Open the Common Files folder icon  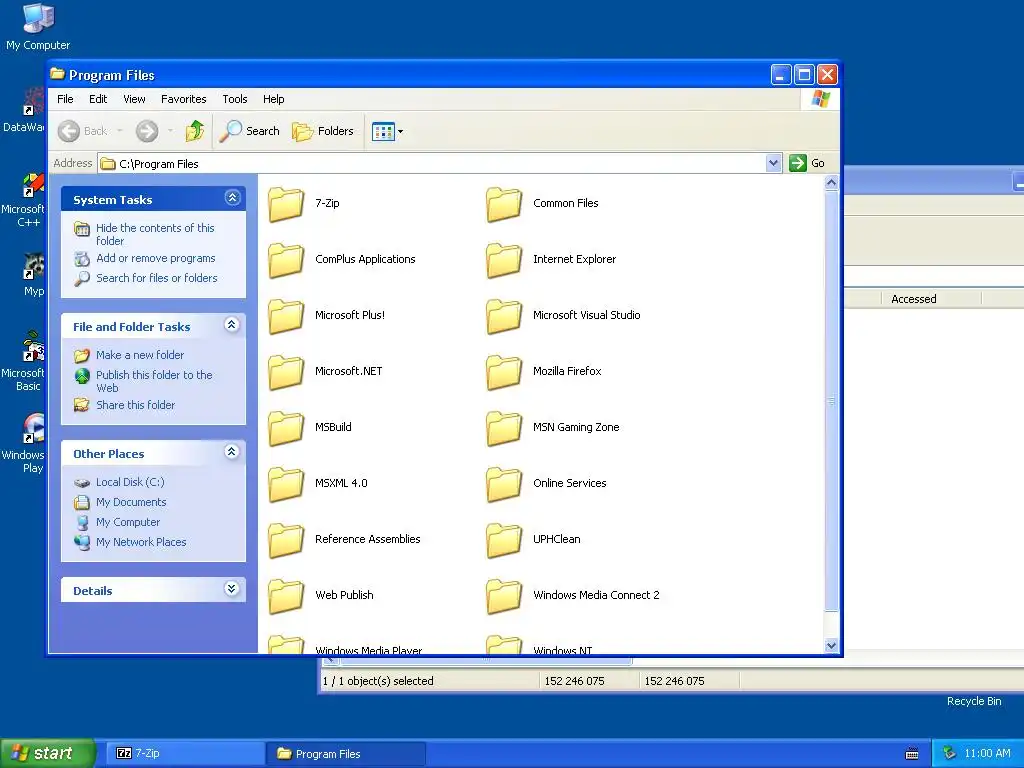point(504,204)
